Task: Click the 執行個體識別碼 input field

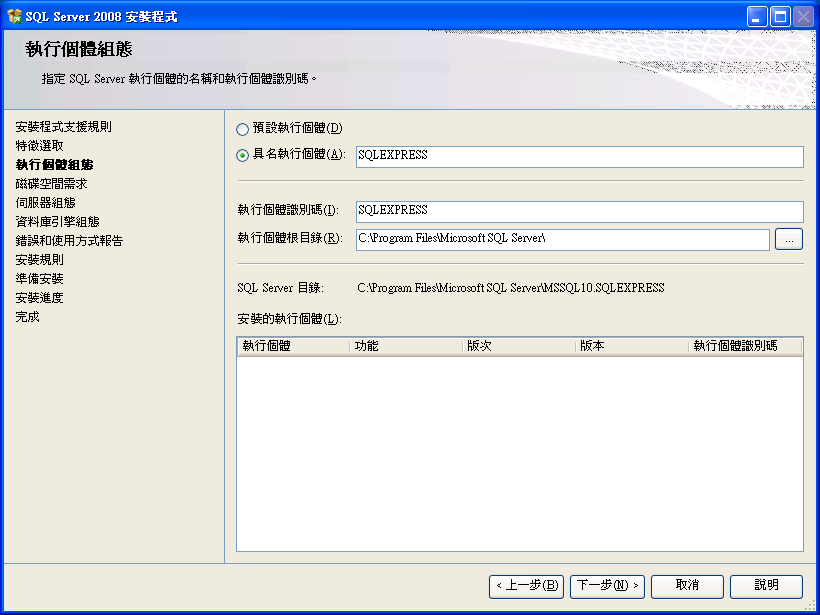Action: [579, 212]
